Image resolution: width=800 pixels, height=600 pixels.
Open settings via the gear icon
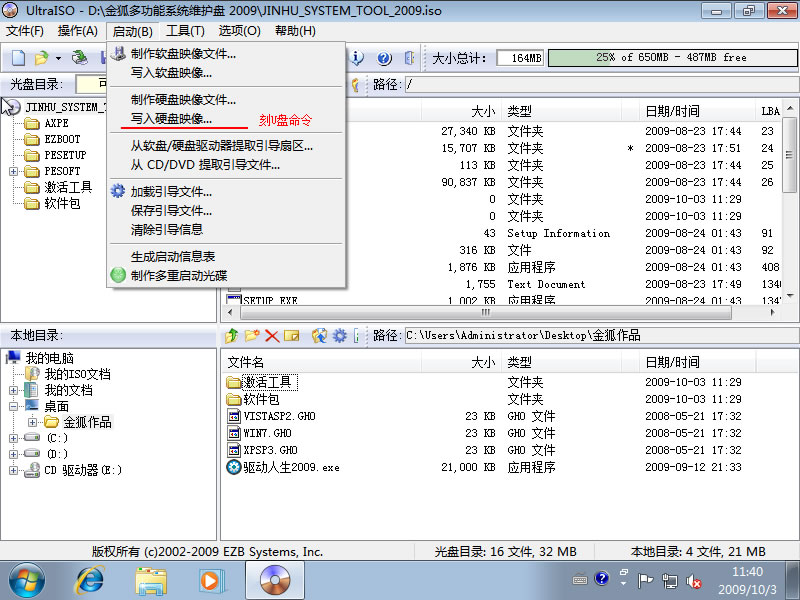pos(339,335)
